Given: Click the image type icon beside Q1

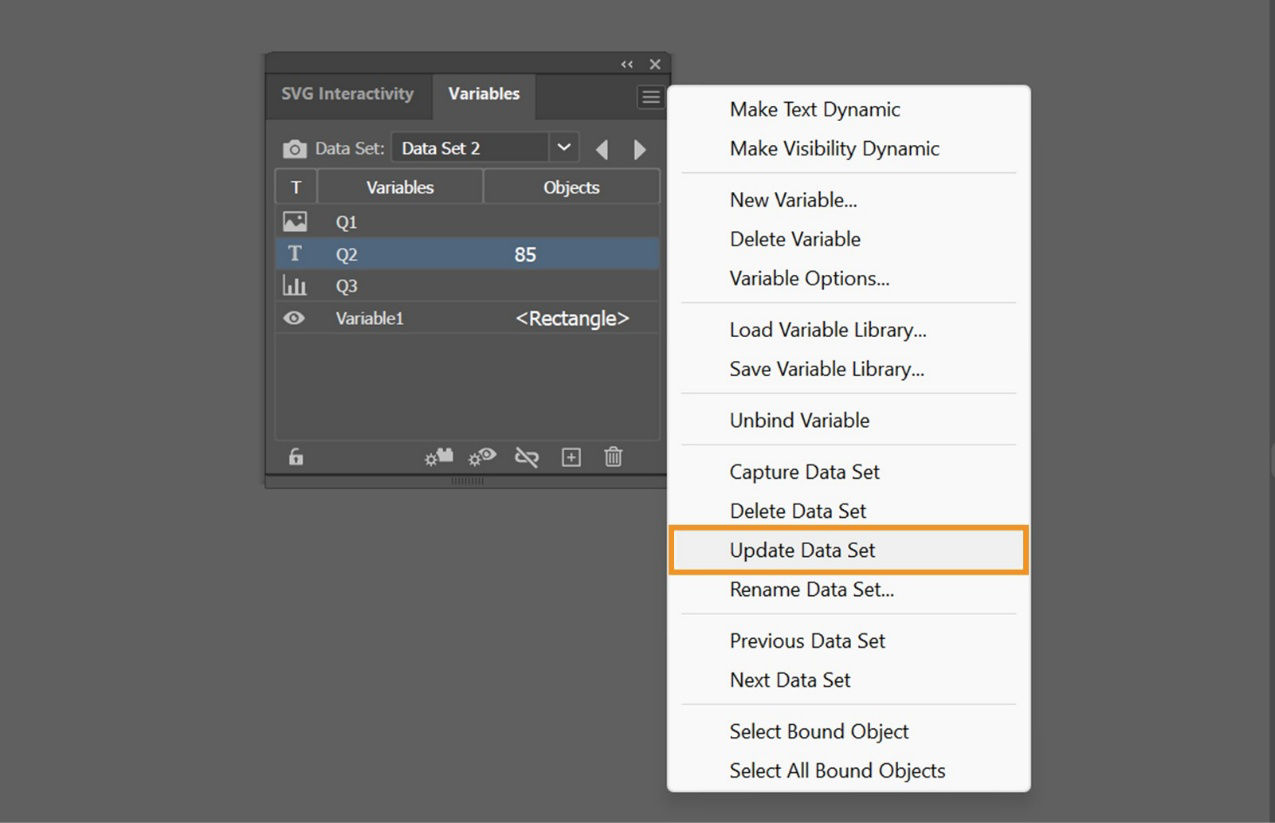Looking at the screenshot, I should point(294,221).
